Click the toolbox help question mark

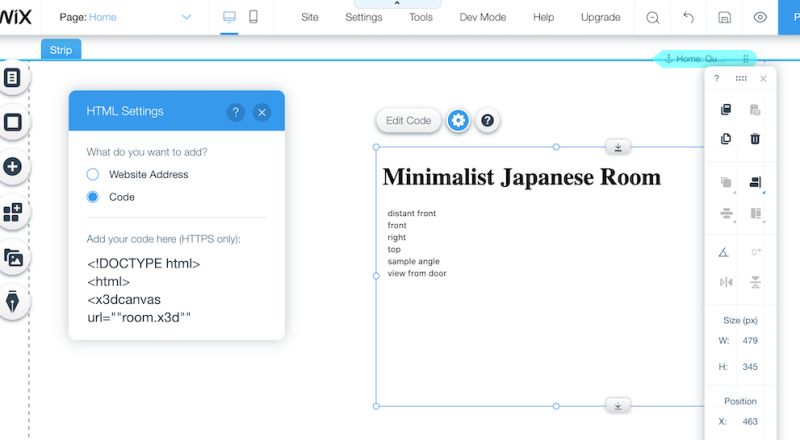(x=717, y=78)
